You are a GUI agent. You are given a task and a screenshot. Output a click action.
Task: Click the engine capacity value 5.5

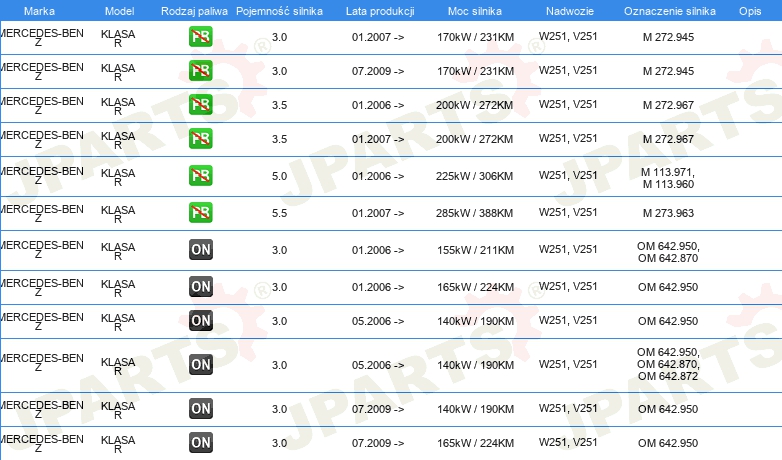[279, 213]
